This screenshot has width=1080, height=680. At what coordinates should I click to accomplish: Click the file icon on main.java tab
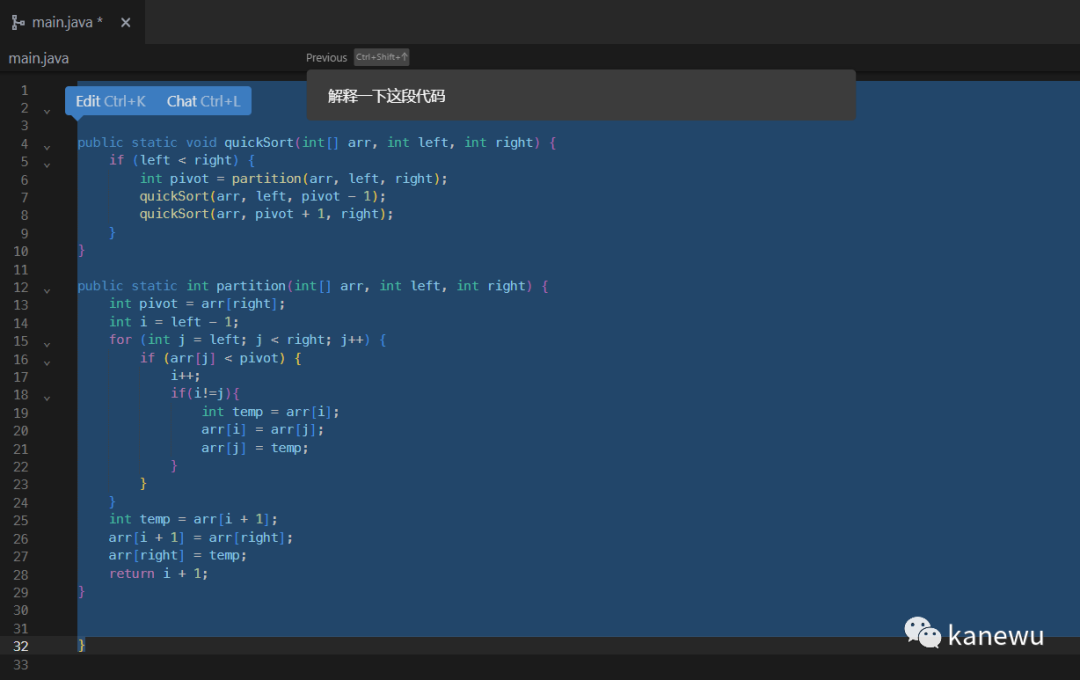pyautogui.click(x=18, y=22)
